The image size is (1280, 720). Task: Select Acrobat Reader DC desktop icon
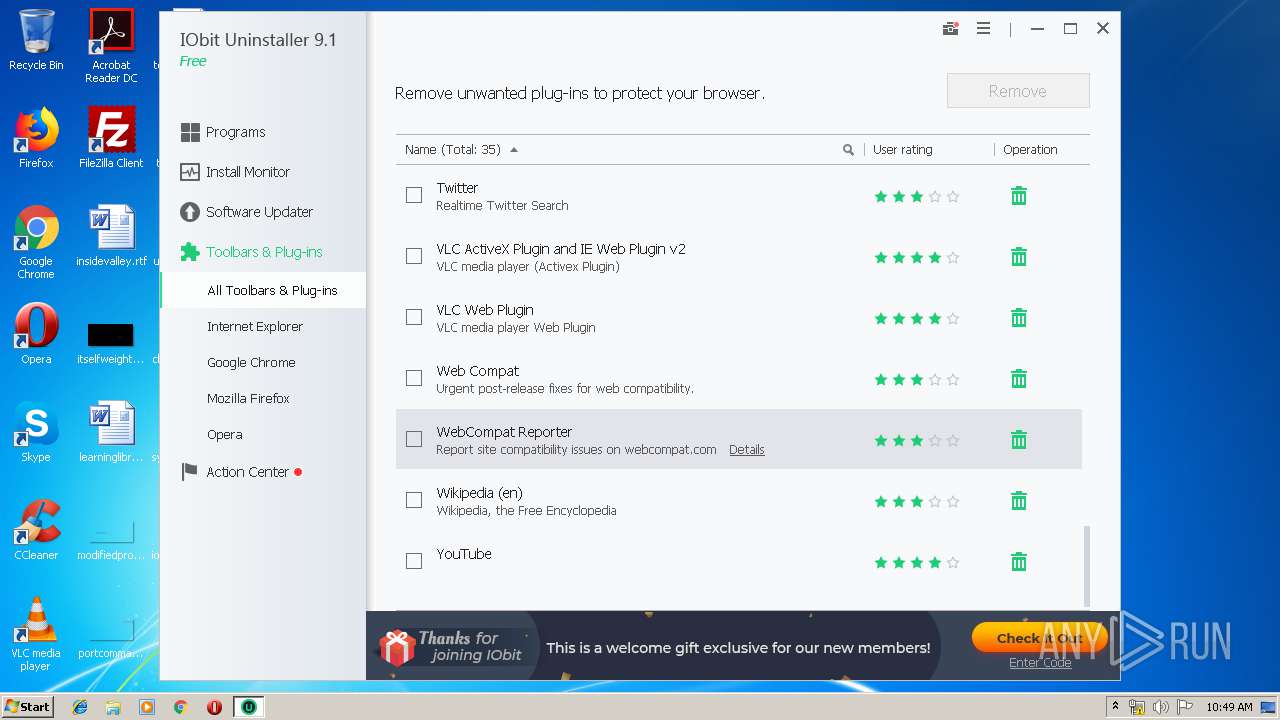(x=111, y=46)
